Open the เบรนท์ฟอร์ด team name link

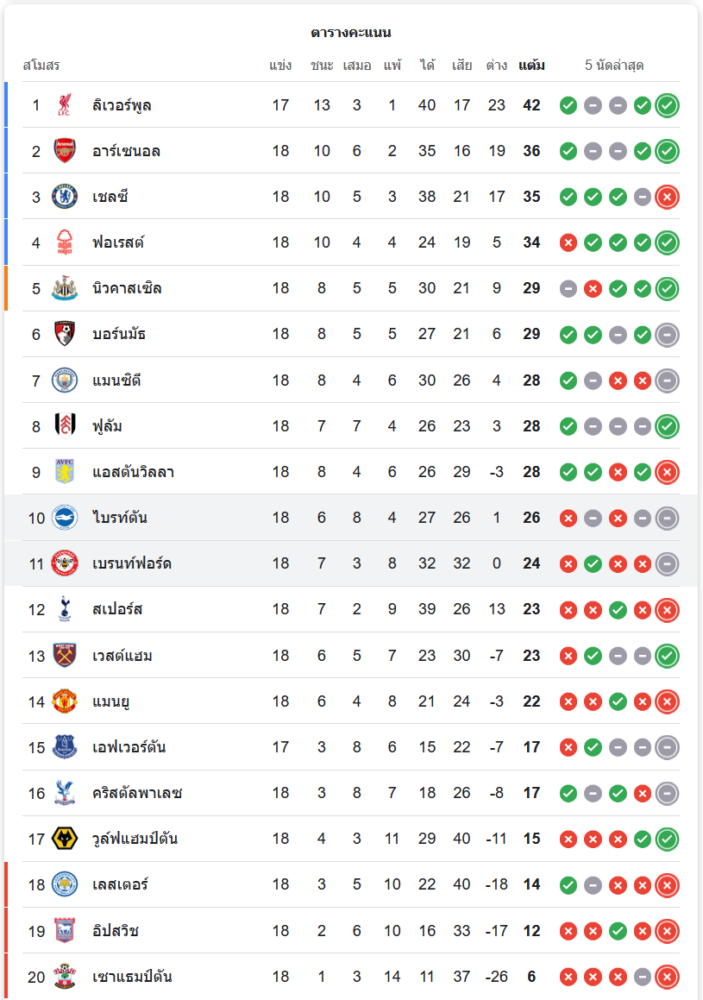[131, 564]
